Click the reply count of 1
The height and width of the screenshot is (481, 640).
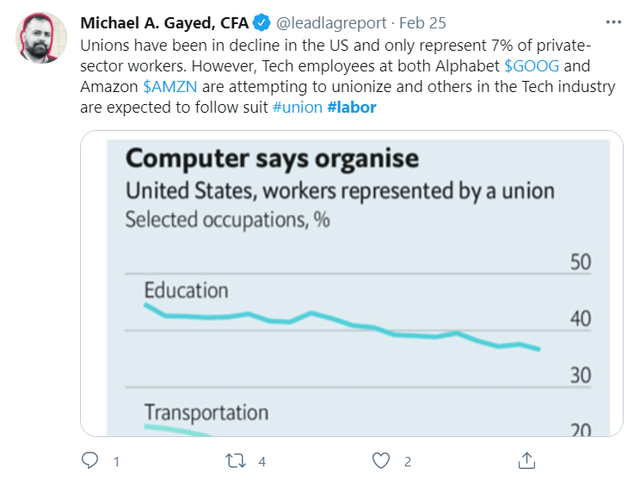[116, 462]
